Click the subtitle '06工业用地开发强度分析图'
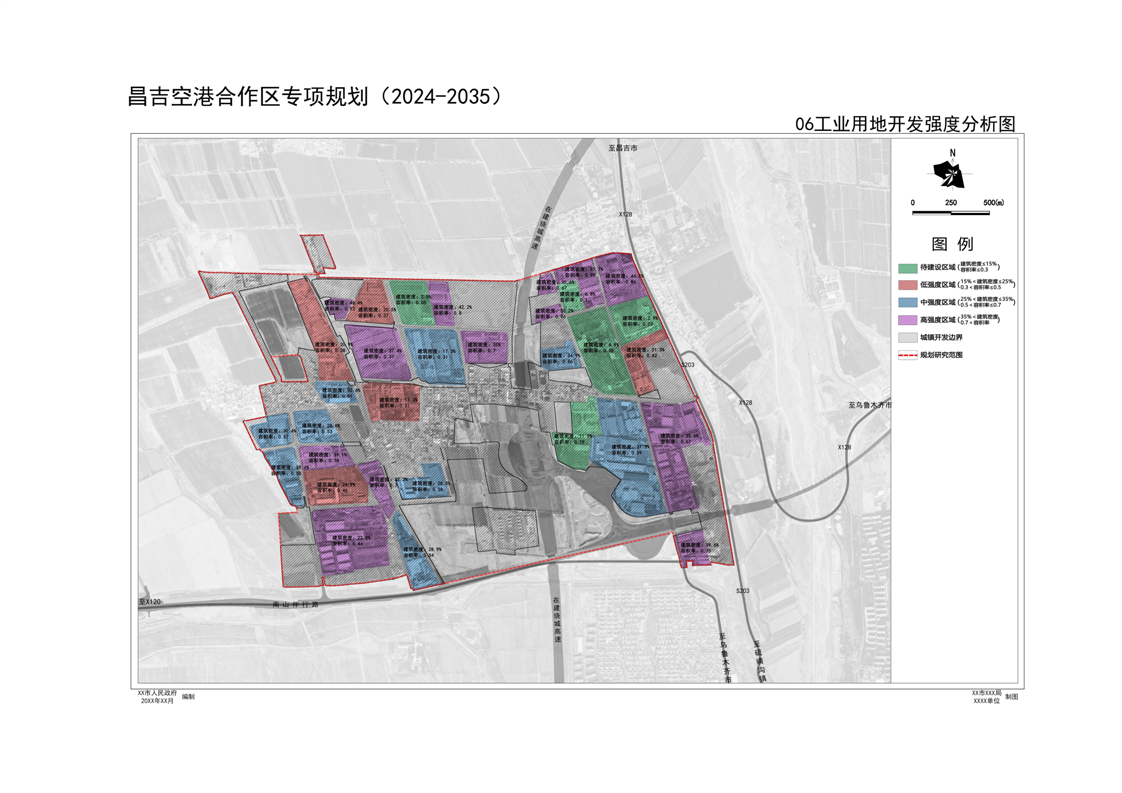The image size is (1122, 793). 905,124
